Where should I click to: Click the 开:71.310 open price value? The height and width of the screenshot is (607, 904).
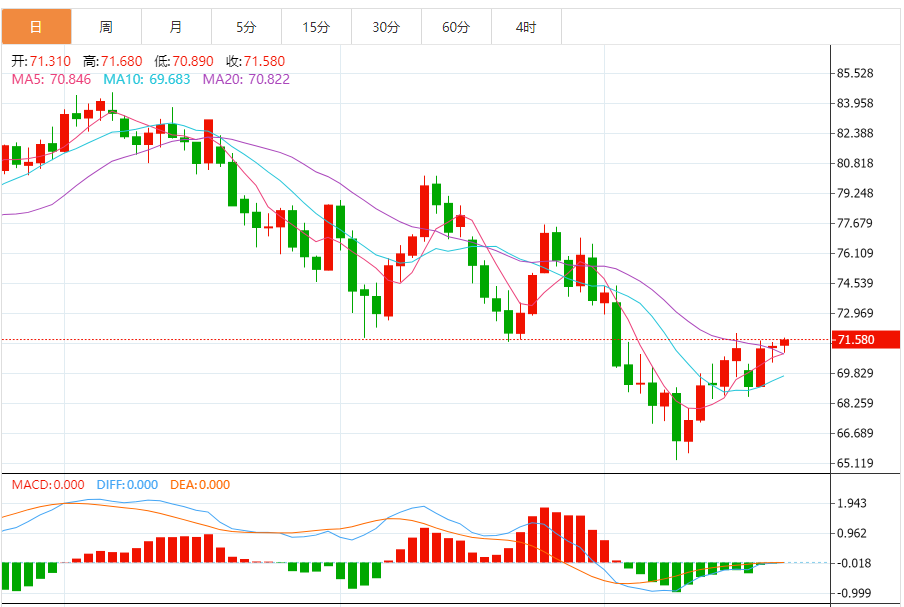41,61
